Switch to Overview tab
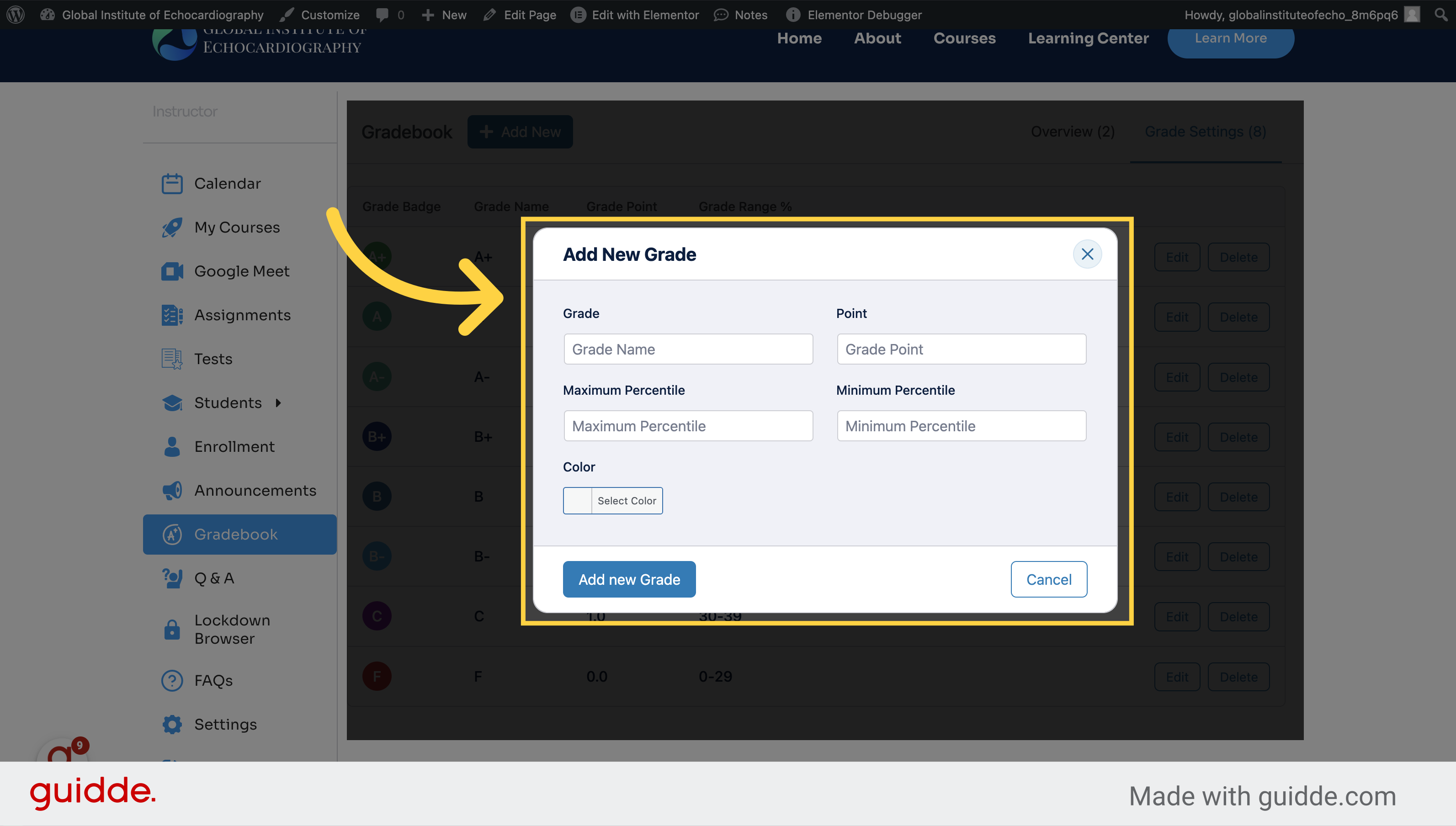This screenshot has height=826, width=1456. tap(1071, 131)
